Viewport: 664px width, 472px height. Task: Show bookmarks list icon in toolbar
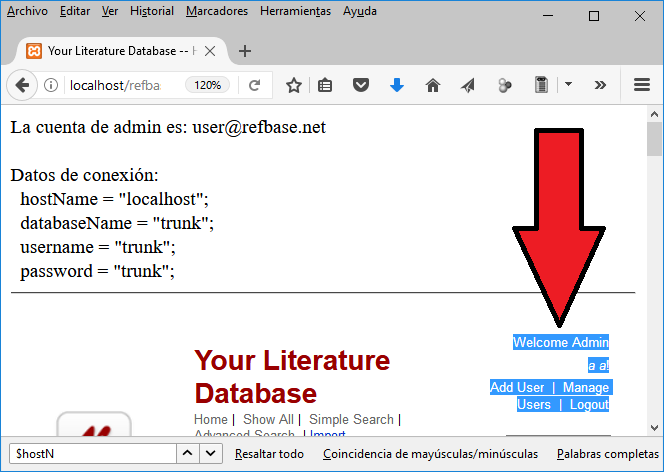click(325, 85)
